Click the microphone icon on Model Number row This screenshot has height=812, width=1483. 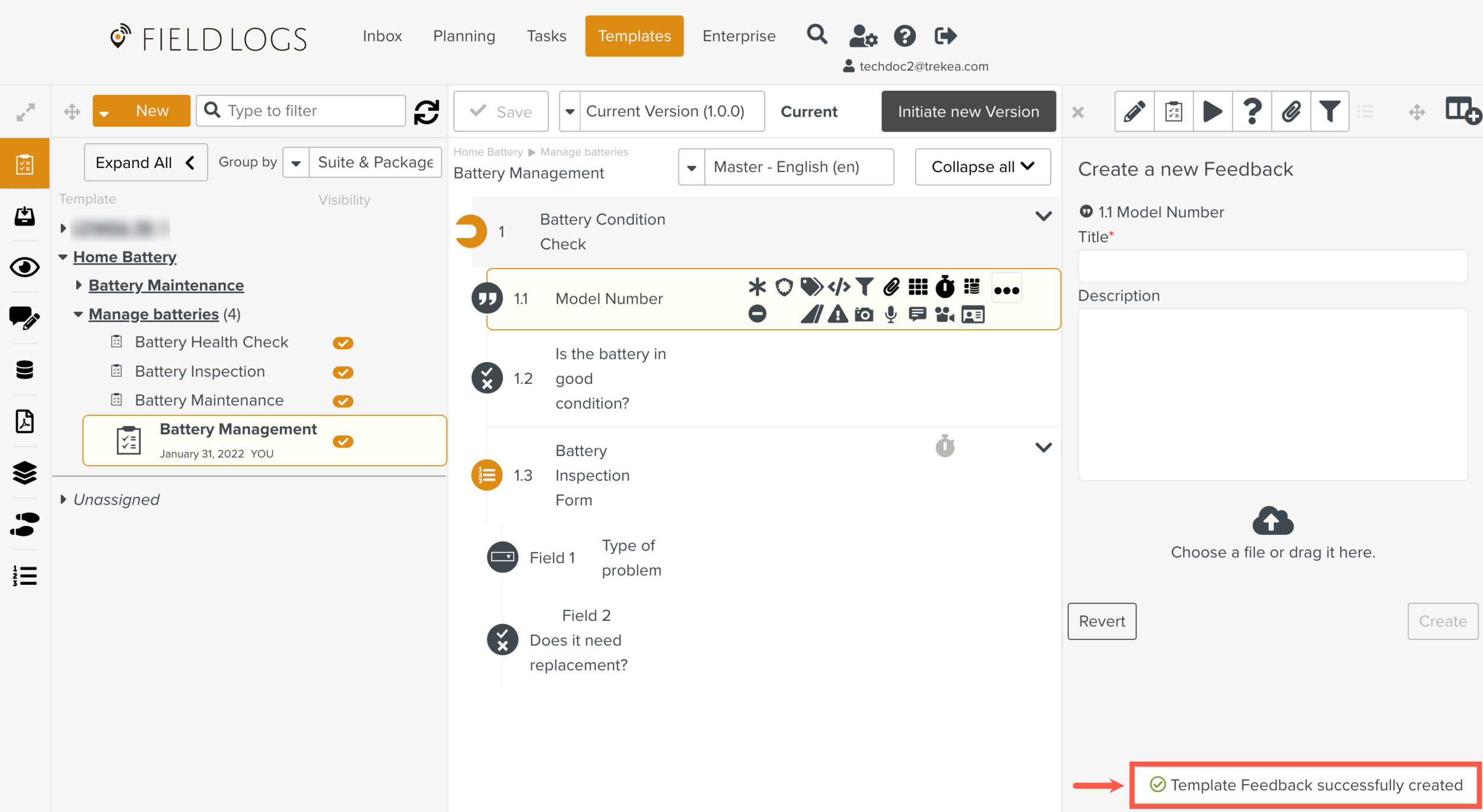(890, 314)
